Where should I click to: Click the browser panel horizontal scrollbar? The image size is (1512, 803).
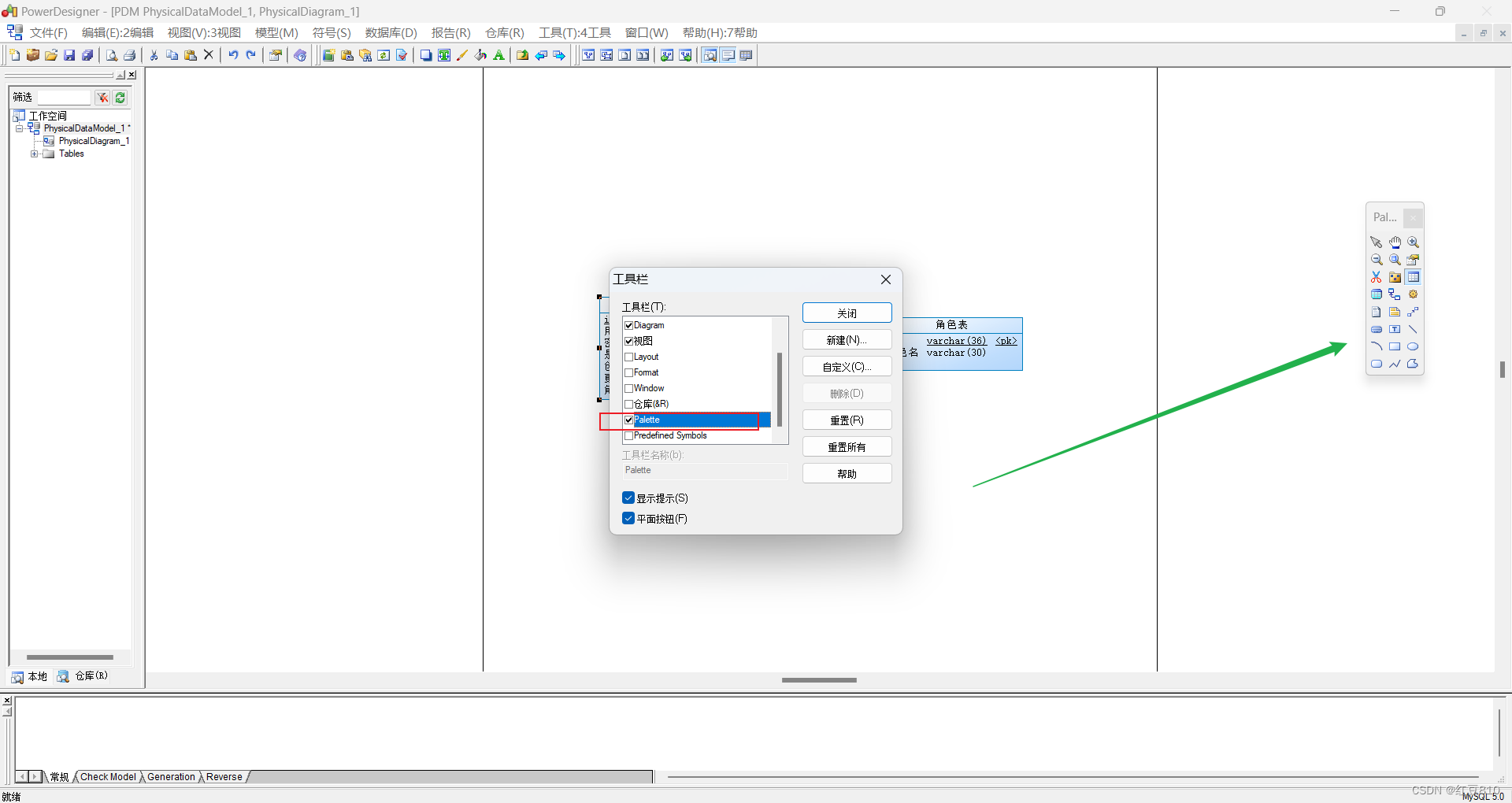point(70,657)
